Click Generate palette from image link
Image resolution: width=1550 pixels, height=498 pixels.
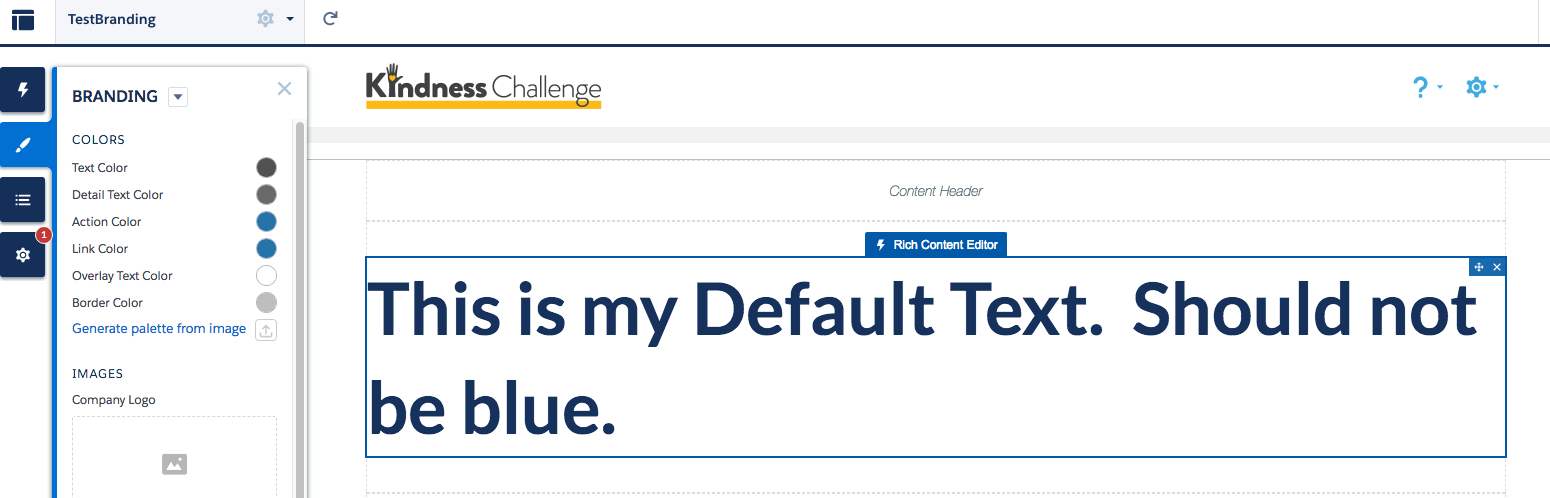[x=159, y=329]
